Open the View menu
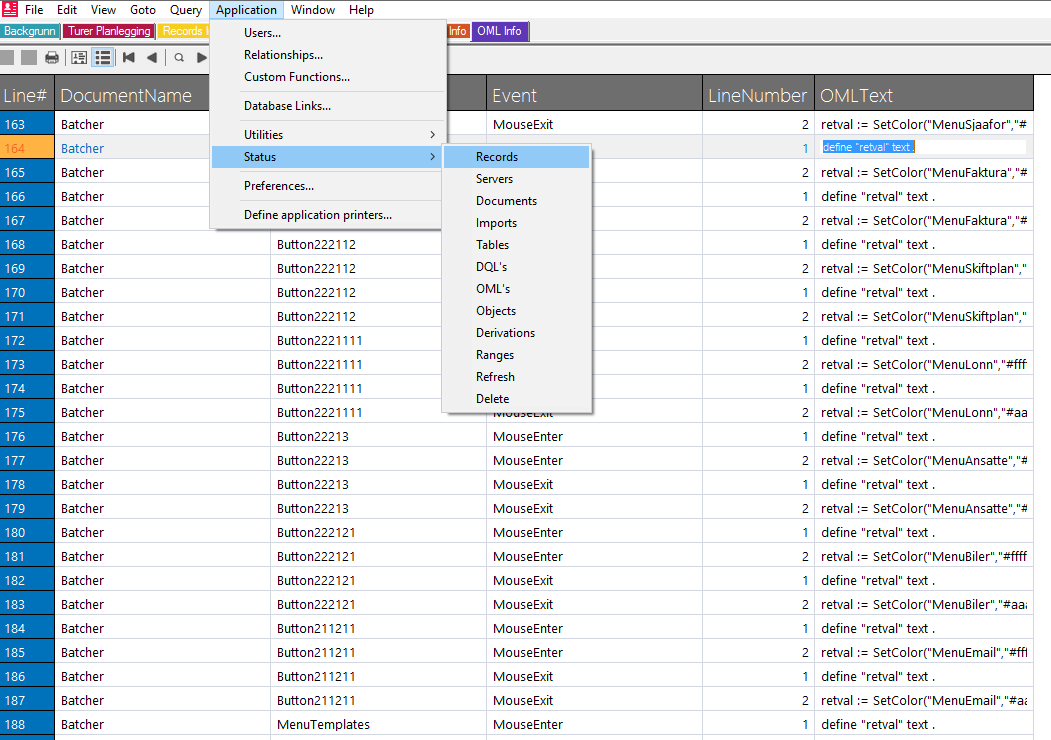Image resolution: width=1051 pixels, height=740 pixels. click(103, 10)
